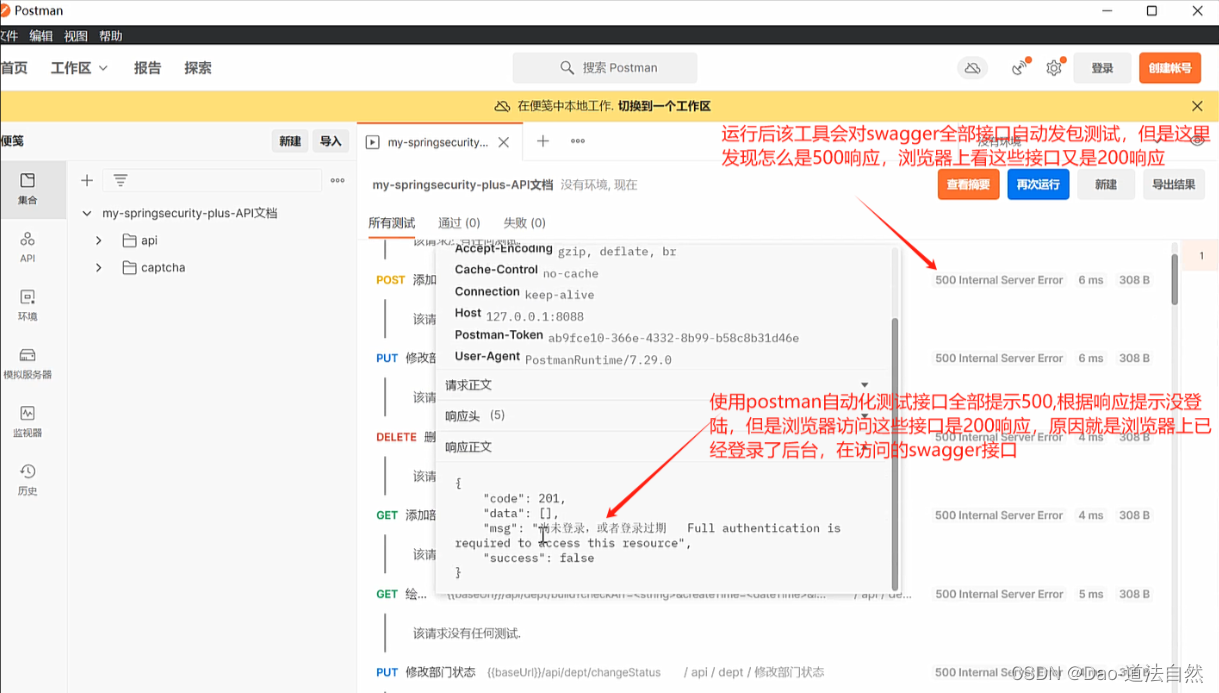Open the Edit menu

(41, 36)
